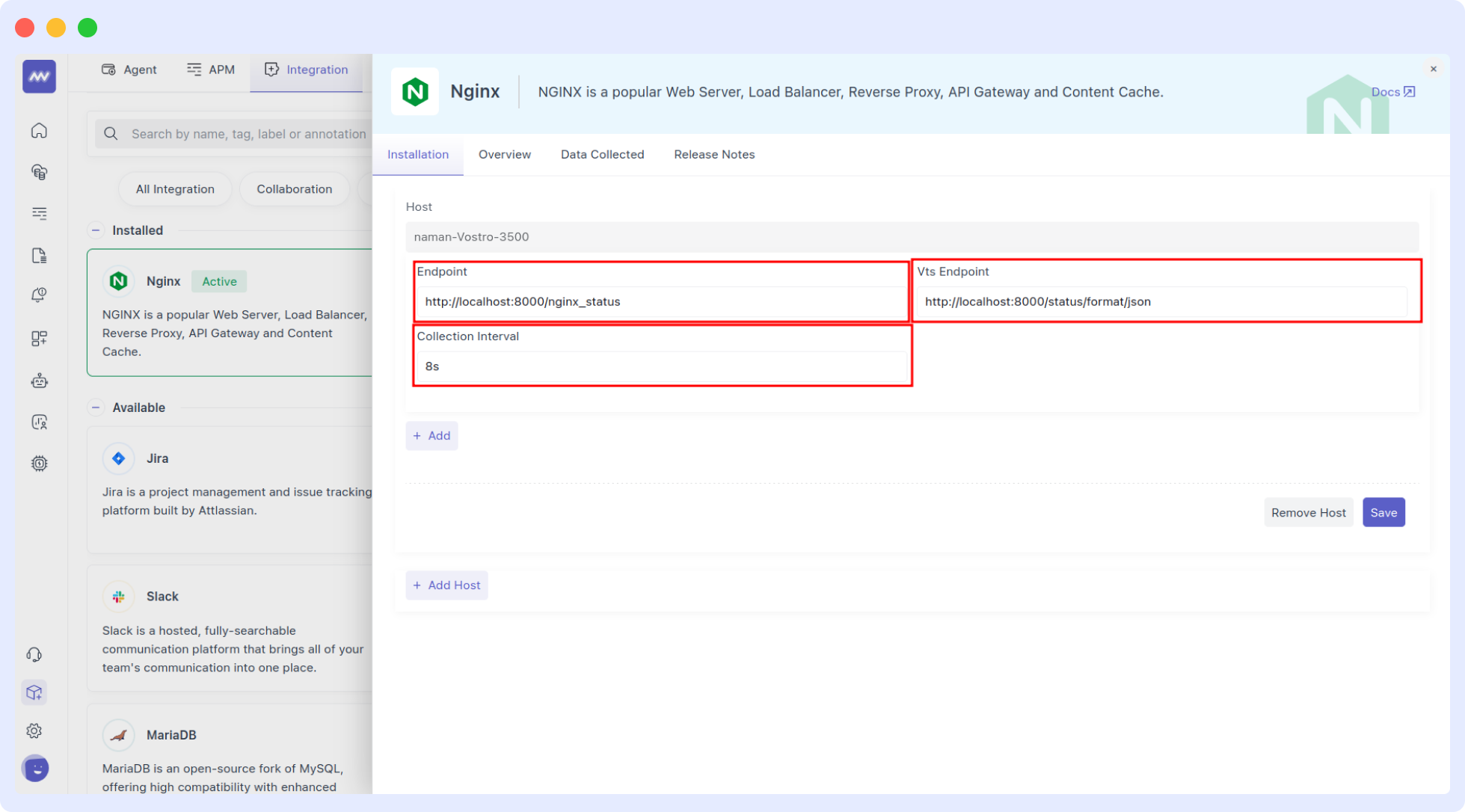Save the Nginx integration settings
Screen dimensions: 1465x812
[x=1384, y=512]
